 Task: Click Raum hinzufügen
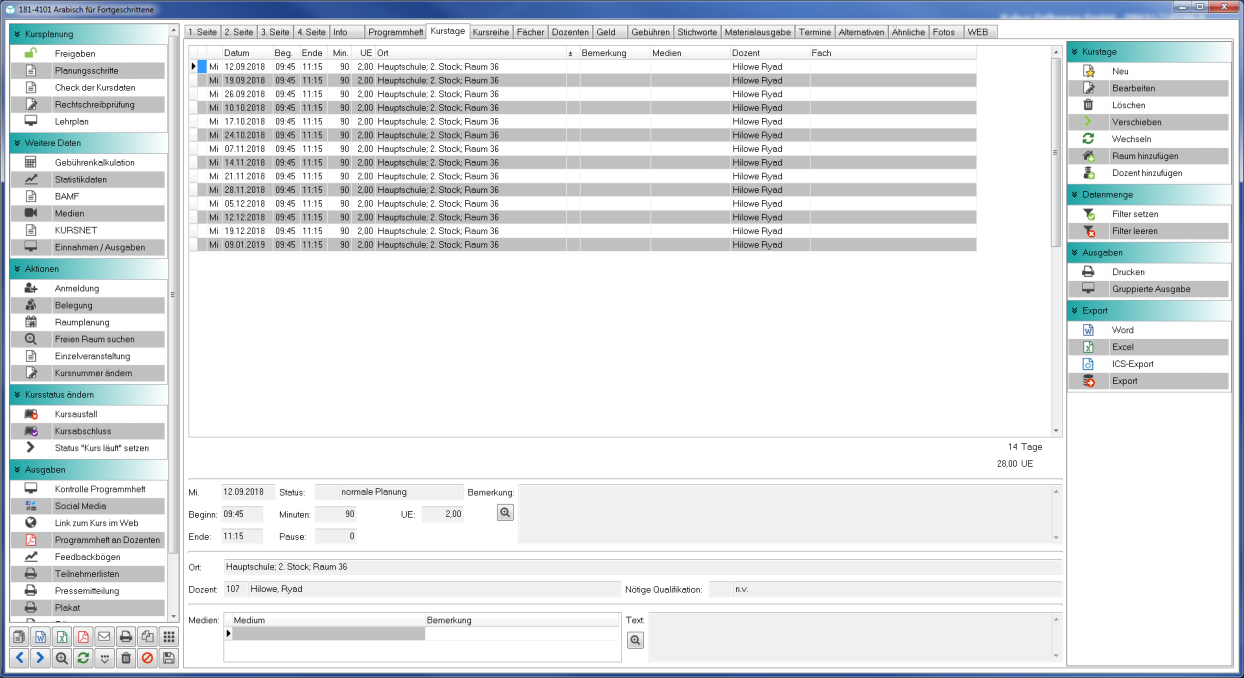[x=1149, y=156]
